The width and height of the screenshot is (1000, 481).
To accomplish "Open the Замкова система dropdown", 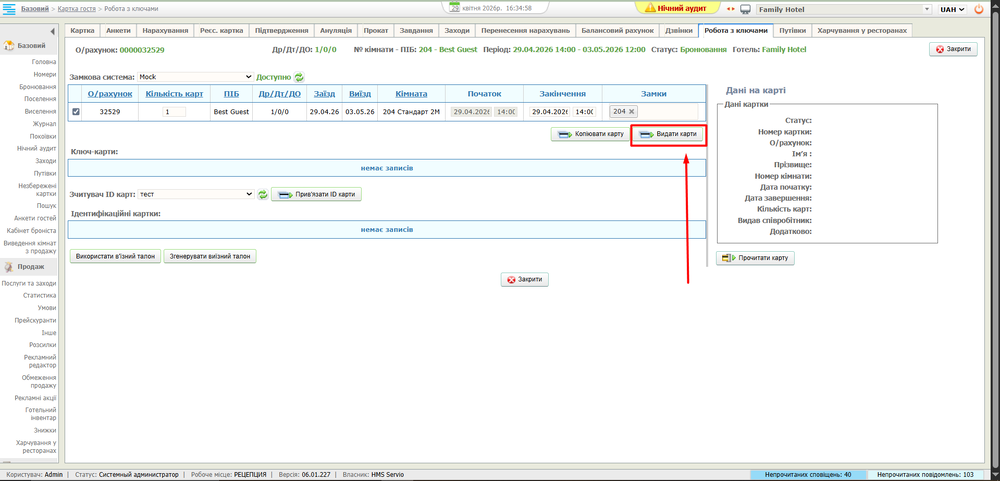I will (x=195, y=77).
